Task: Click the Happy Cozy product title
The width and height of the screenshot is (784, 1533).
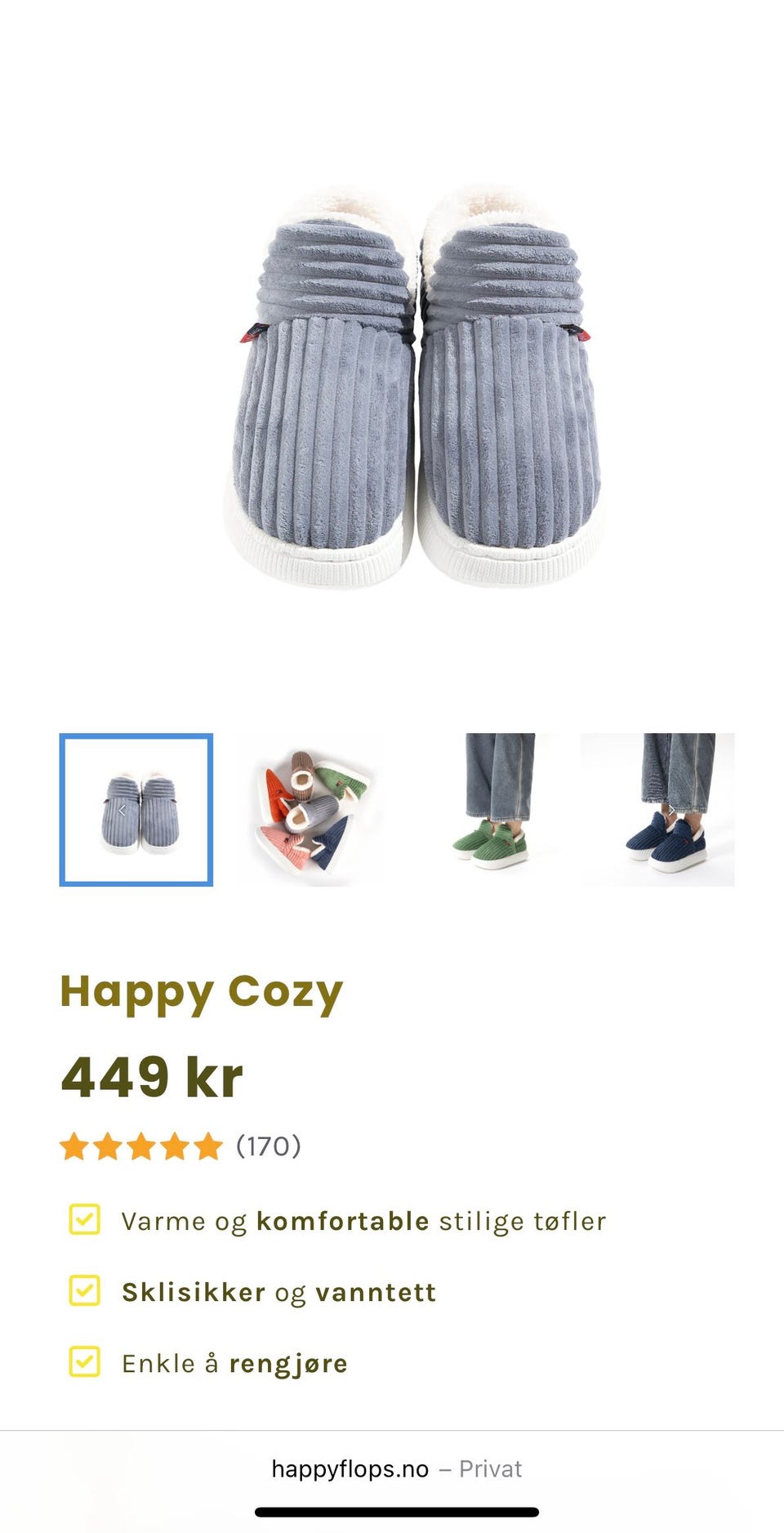Action: (x=202, y=992)
